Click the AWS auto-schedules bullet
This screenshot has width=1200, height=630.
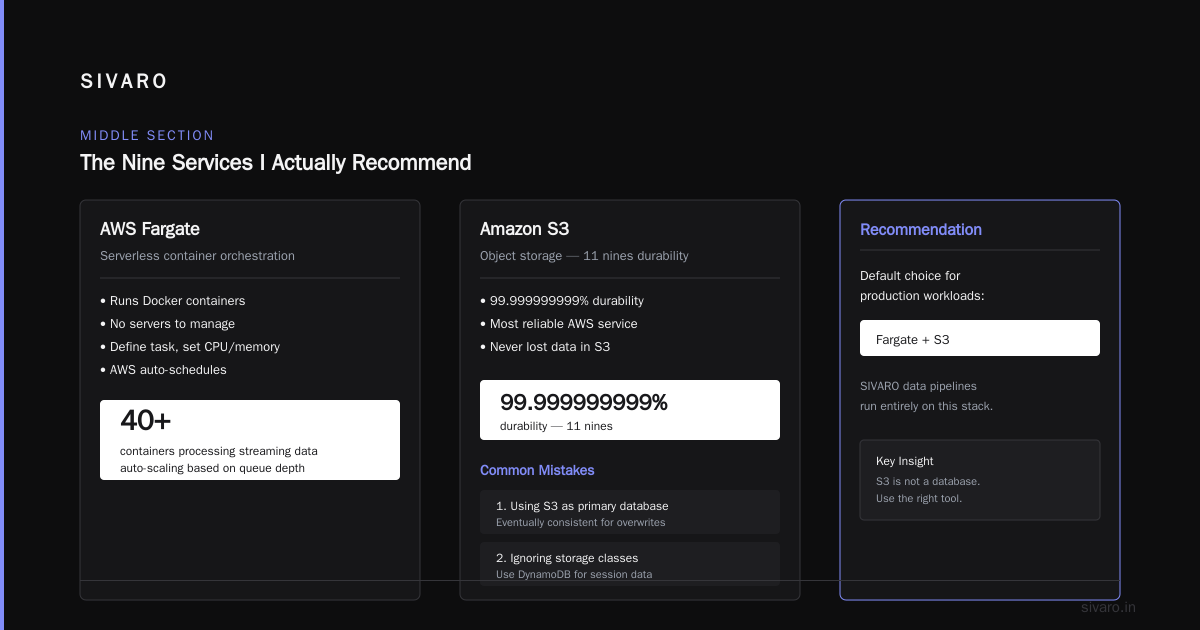163,370
